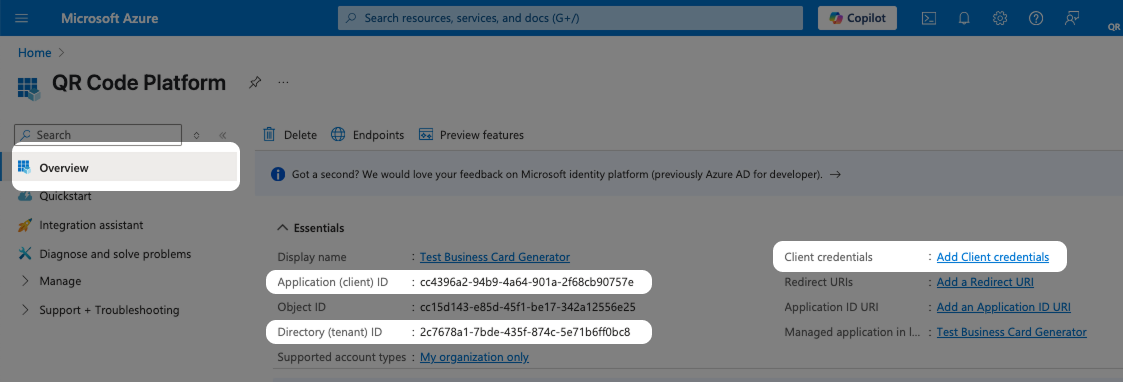Click the Directory (tenant) ID value

(525, 332)
